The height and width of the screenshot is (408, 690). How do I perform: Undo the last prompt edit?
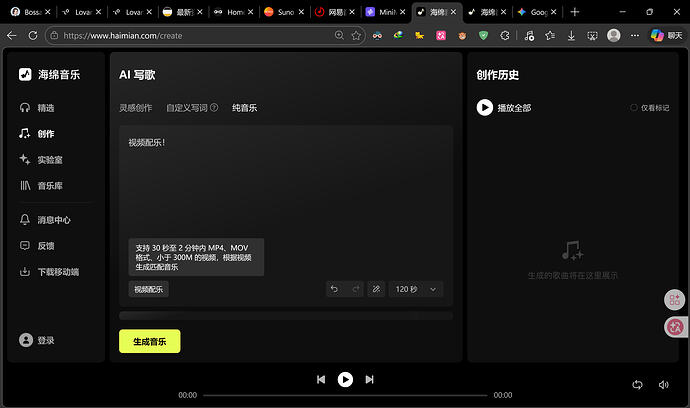[334, 289]
